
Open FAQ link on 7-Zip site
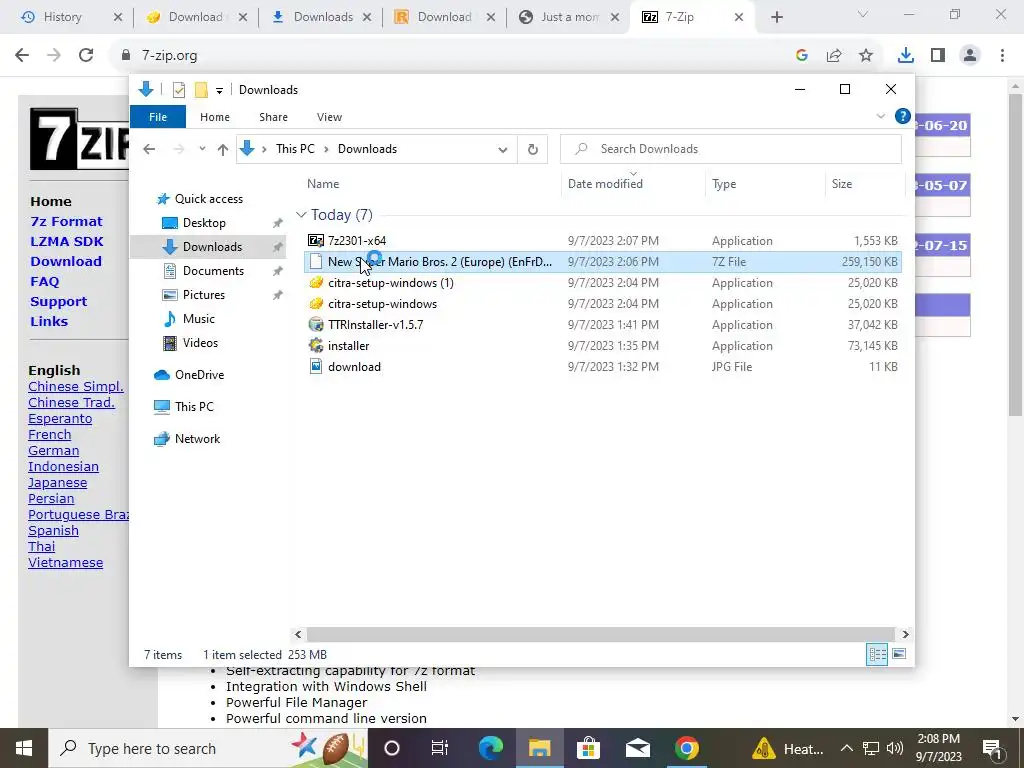pos(44,281)
